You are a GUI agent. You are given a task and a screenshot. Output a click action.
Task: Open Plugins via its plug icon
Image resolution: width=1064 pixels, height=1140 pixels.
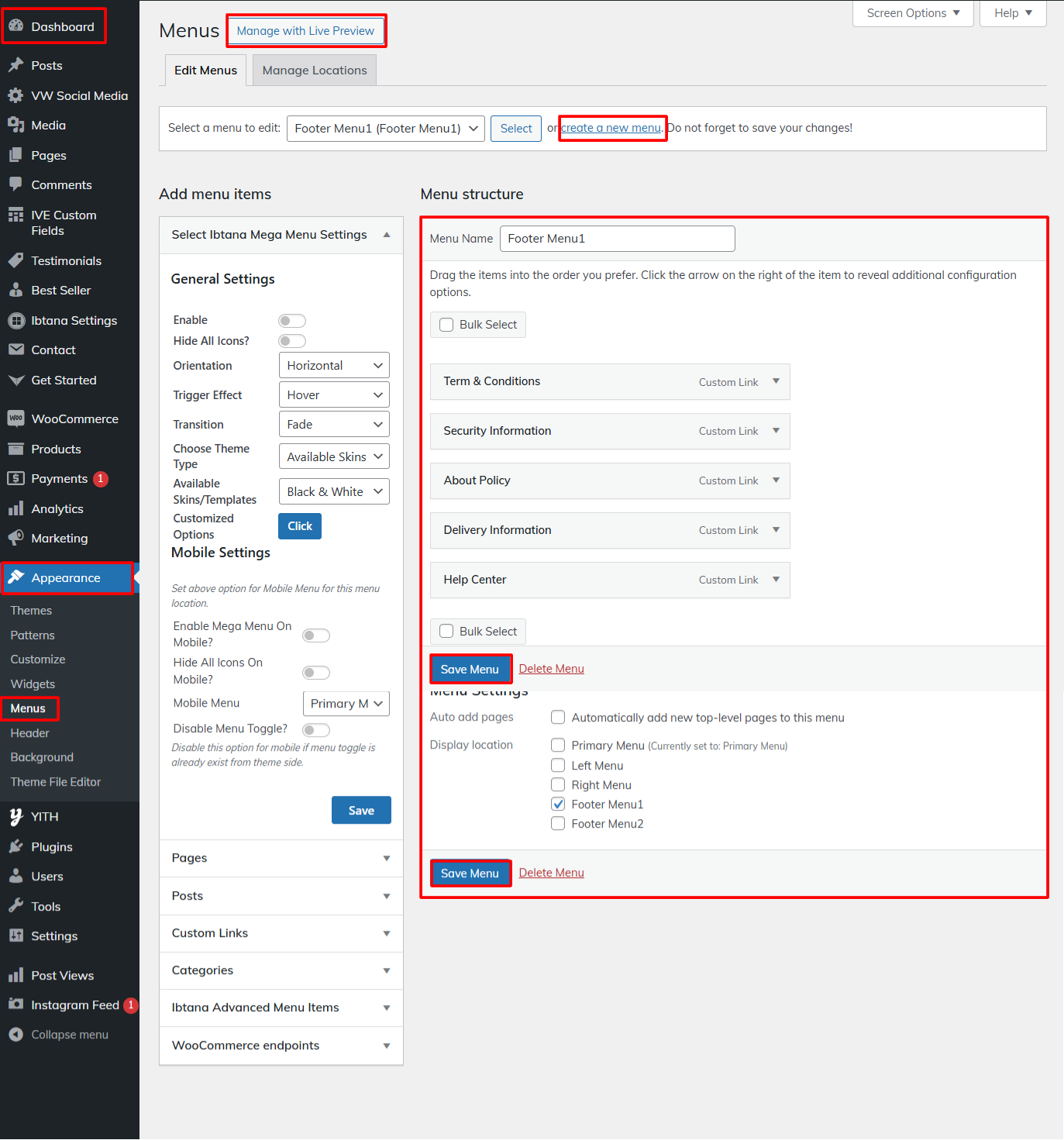(x=15, y=847)
